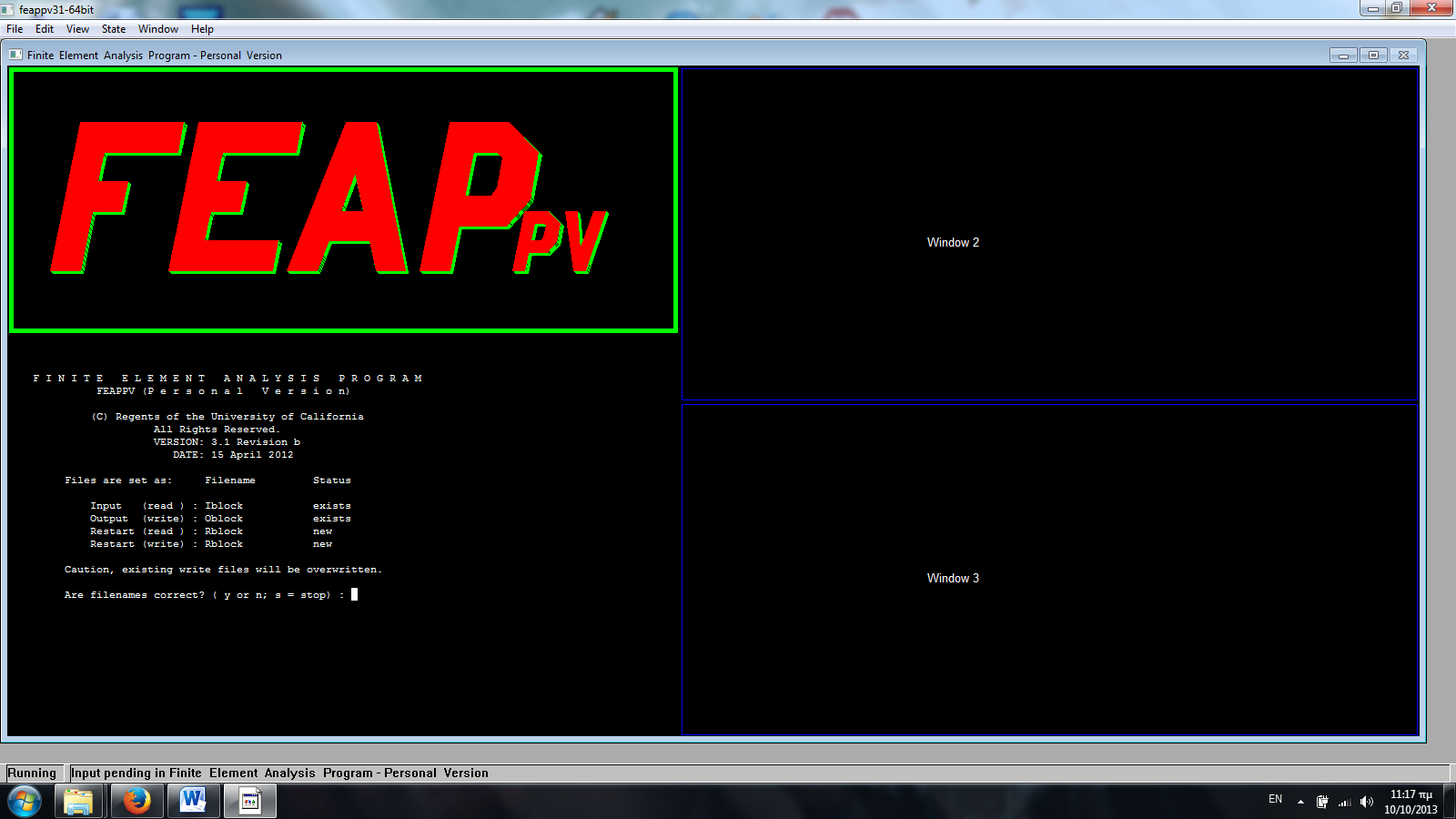
Task: Maximize the Finite Element Analysis child window
Action: coord(1373,56)
